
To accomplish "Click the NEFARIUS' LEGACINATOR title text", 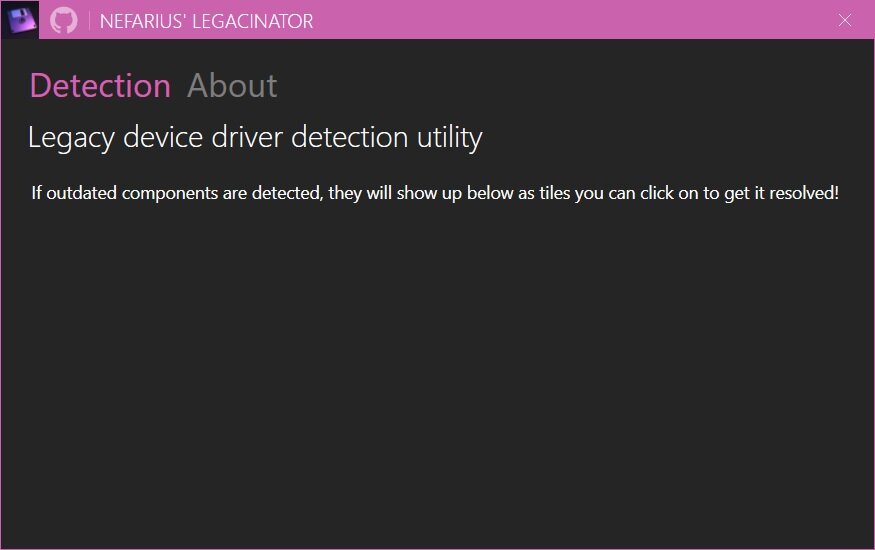I will (x=206, y=21).
